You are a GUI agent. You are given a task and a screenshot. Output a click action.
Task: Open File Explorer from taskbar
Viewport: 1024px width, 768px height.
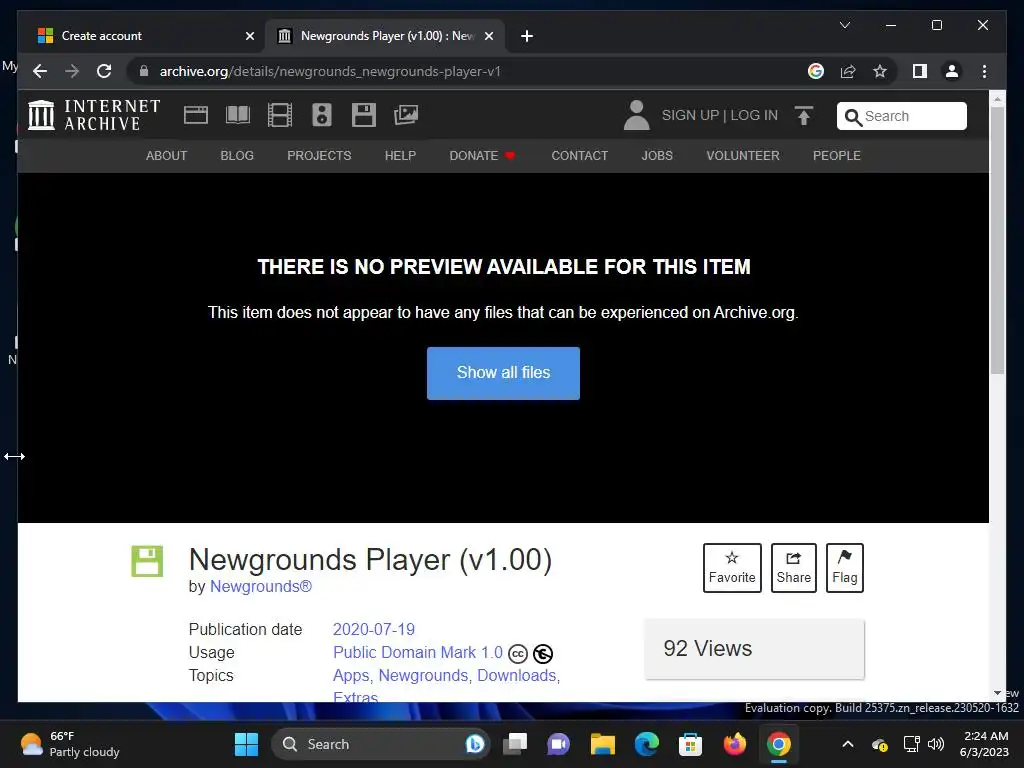pos(602,744)
